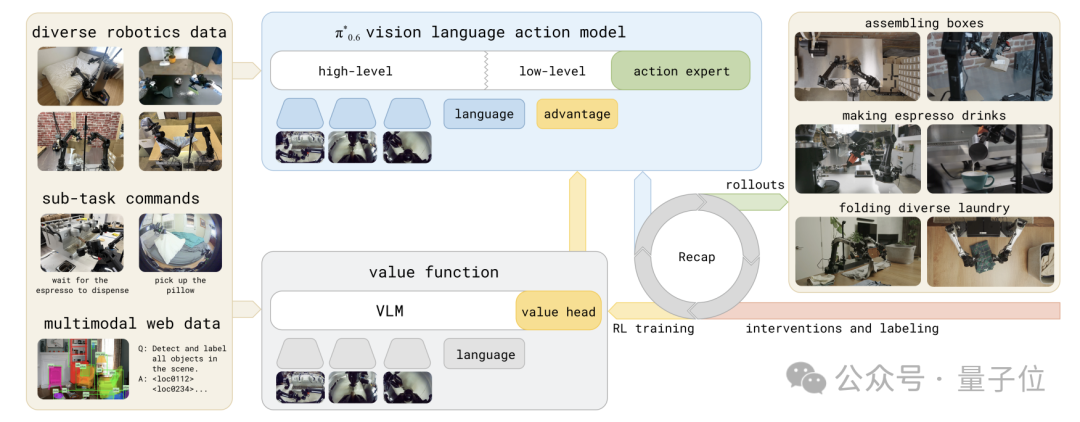1080x422 pixels.
Task: Click the yellow advantage box
Action: coord(577,114)
